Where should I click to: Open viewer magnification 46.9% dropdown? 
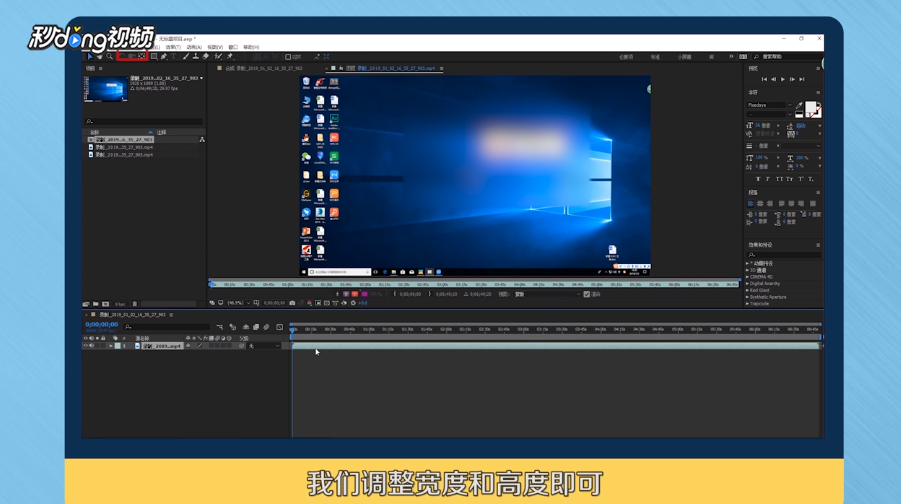(239, 303)
